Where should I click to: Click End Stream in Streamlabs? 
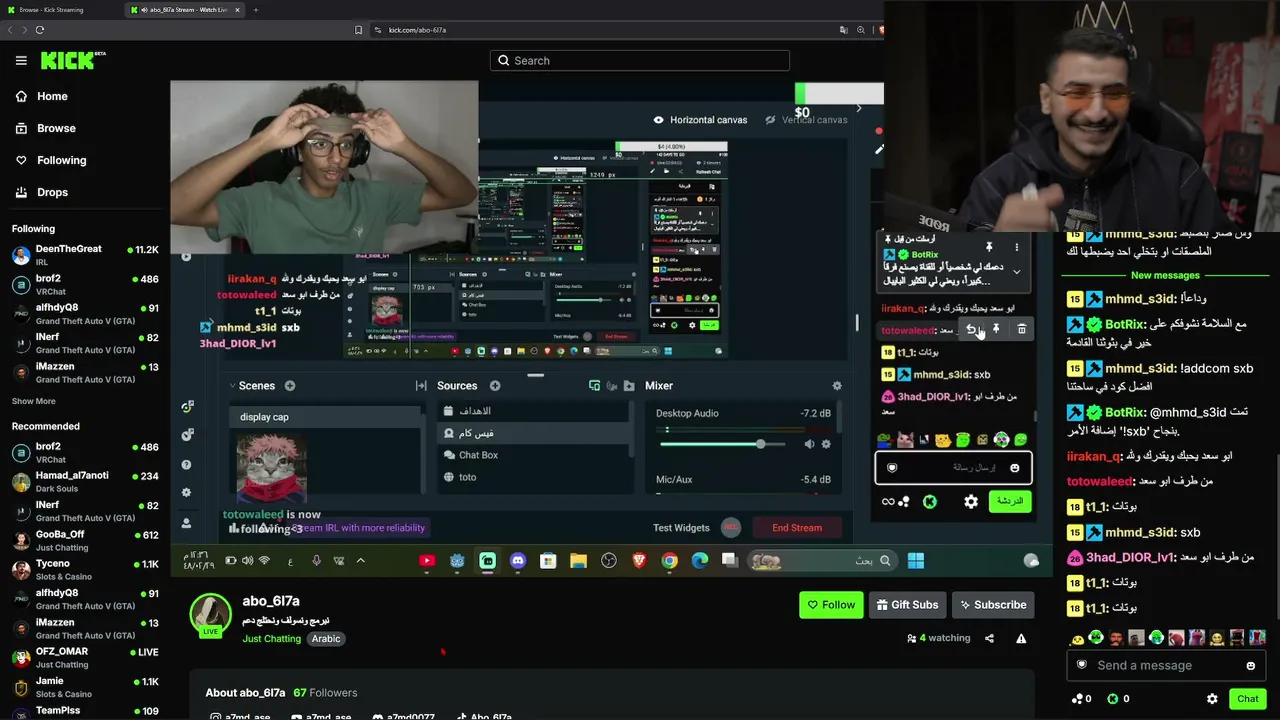797,528
